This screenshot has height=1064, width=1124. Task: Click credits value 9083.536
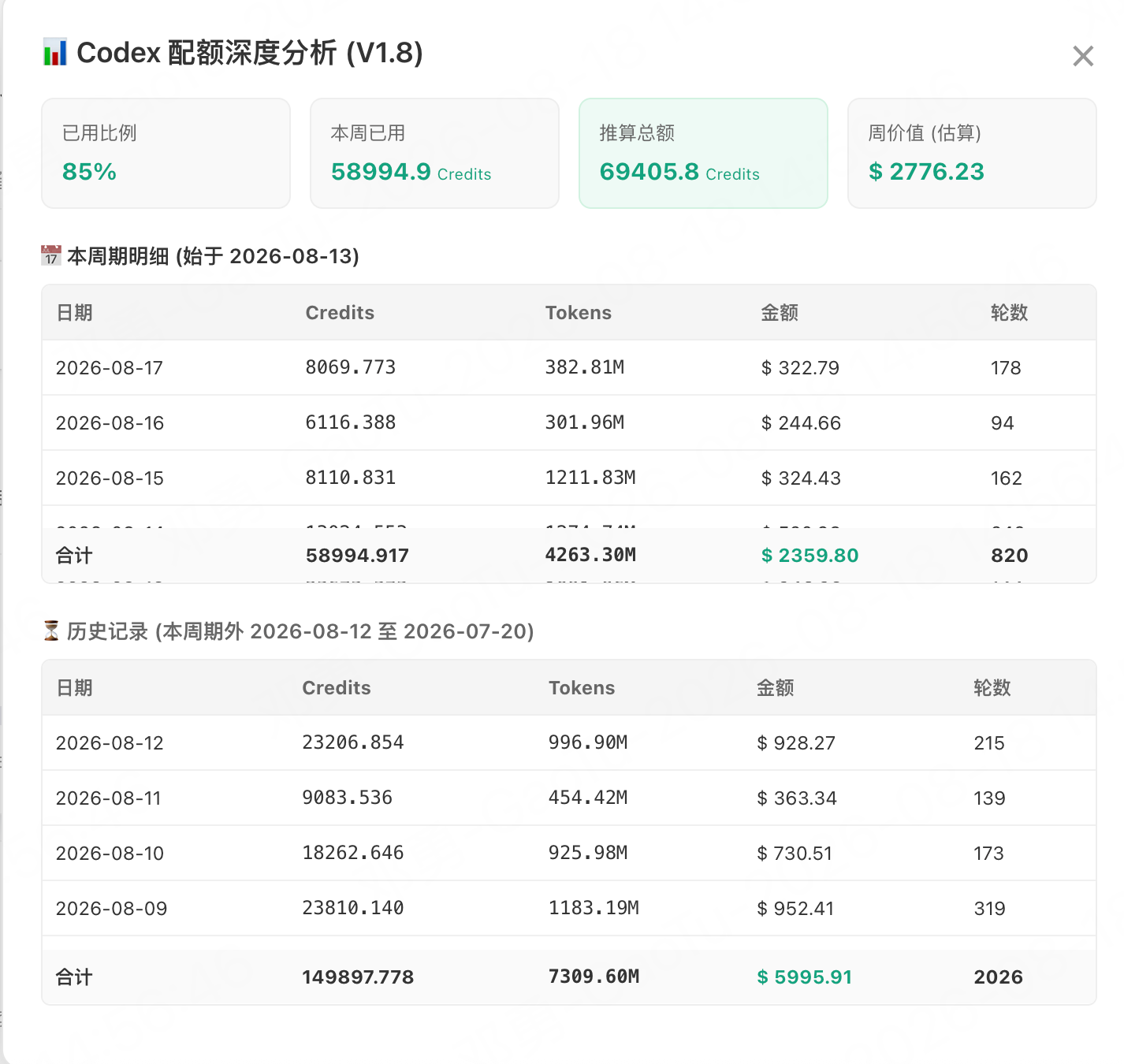pos(348,798)
